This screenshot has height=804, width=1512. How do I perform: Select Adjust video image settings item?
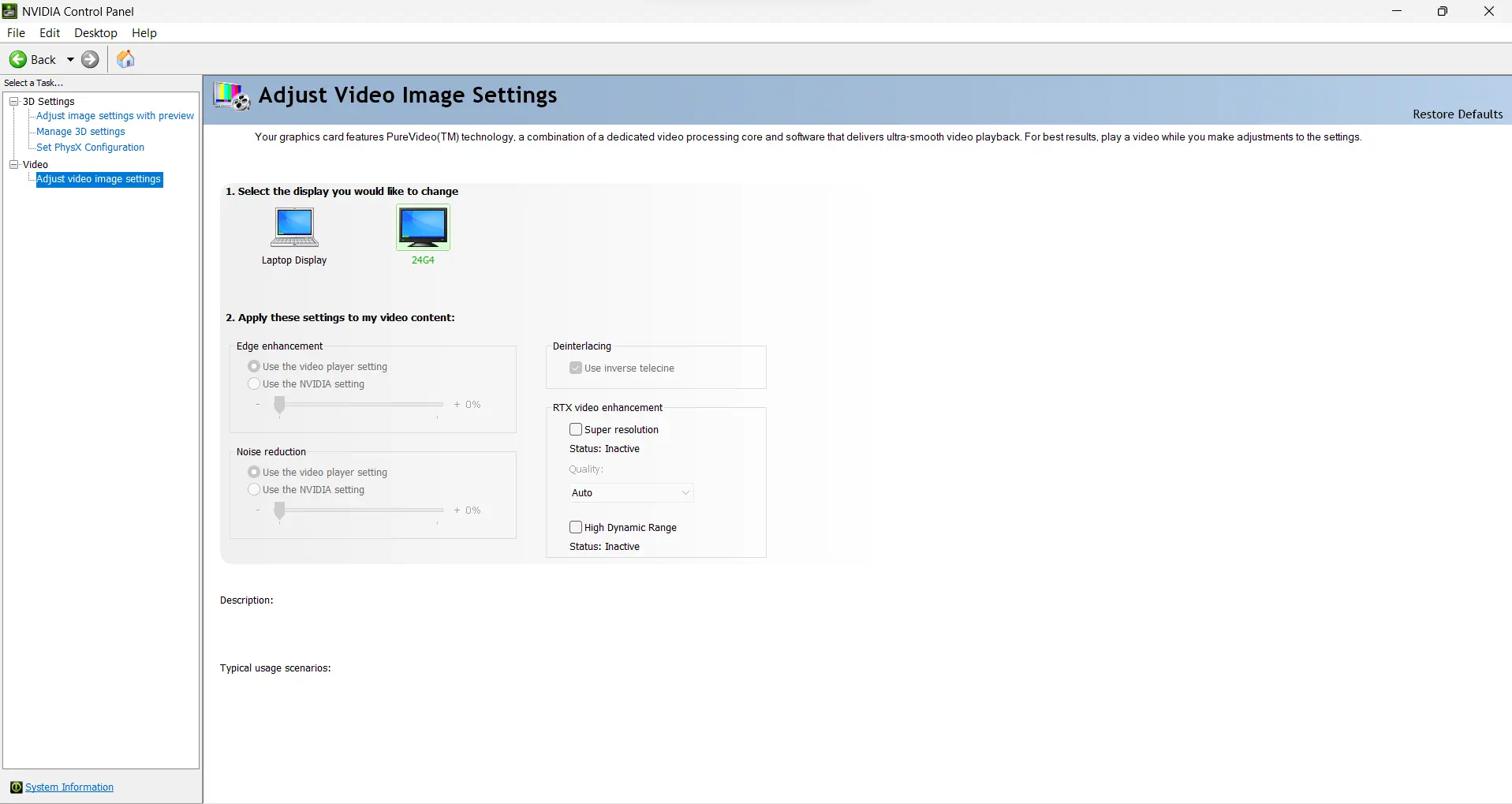(x=99, y=179)
